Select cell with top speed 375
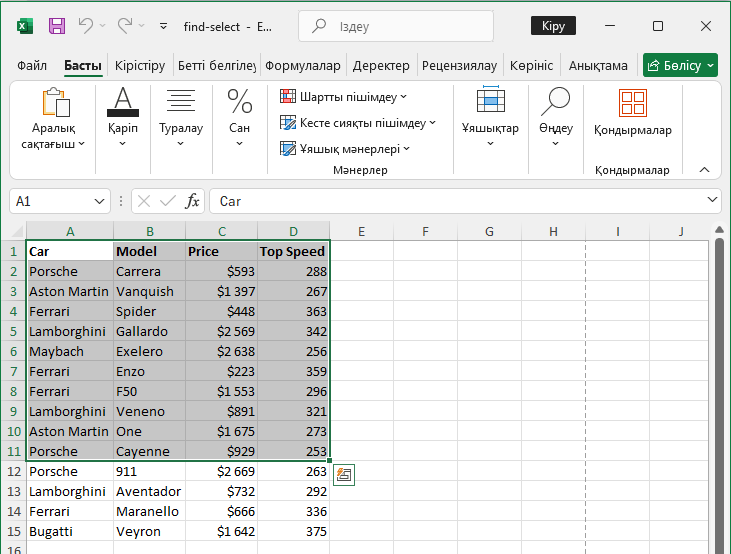Viewport: 731px width, 554px height. click(293, 532)
